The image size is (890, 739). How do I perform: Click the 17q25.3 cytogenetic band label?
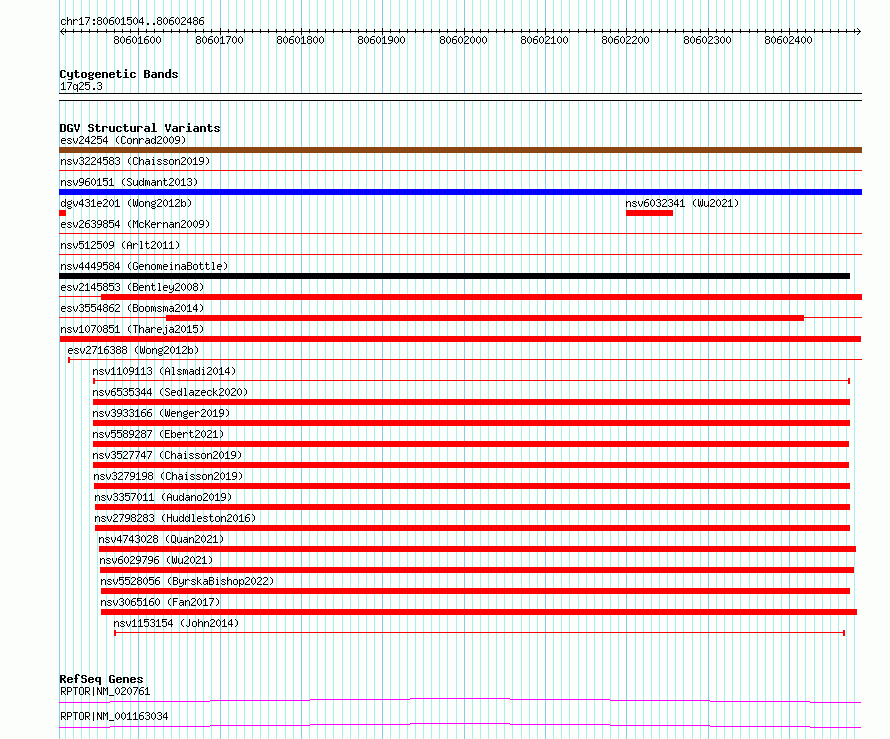(81, 86)
